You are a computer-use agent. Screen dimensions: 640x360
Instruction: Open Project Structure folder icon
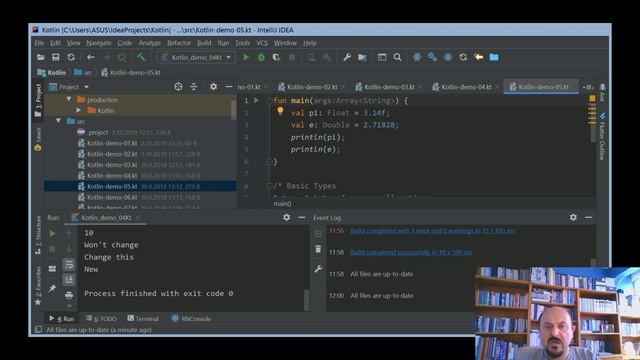click(x=362, y=58)
